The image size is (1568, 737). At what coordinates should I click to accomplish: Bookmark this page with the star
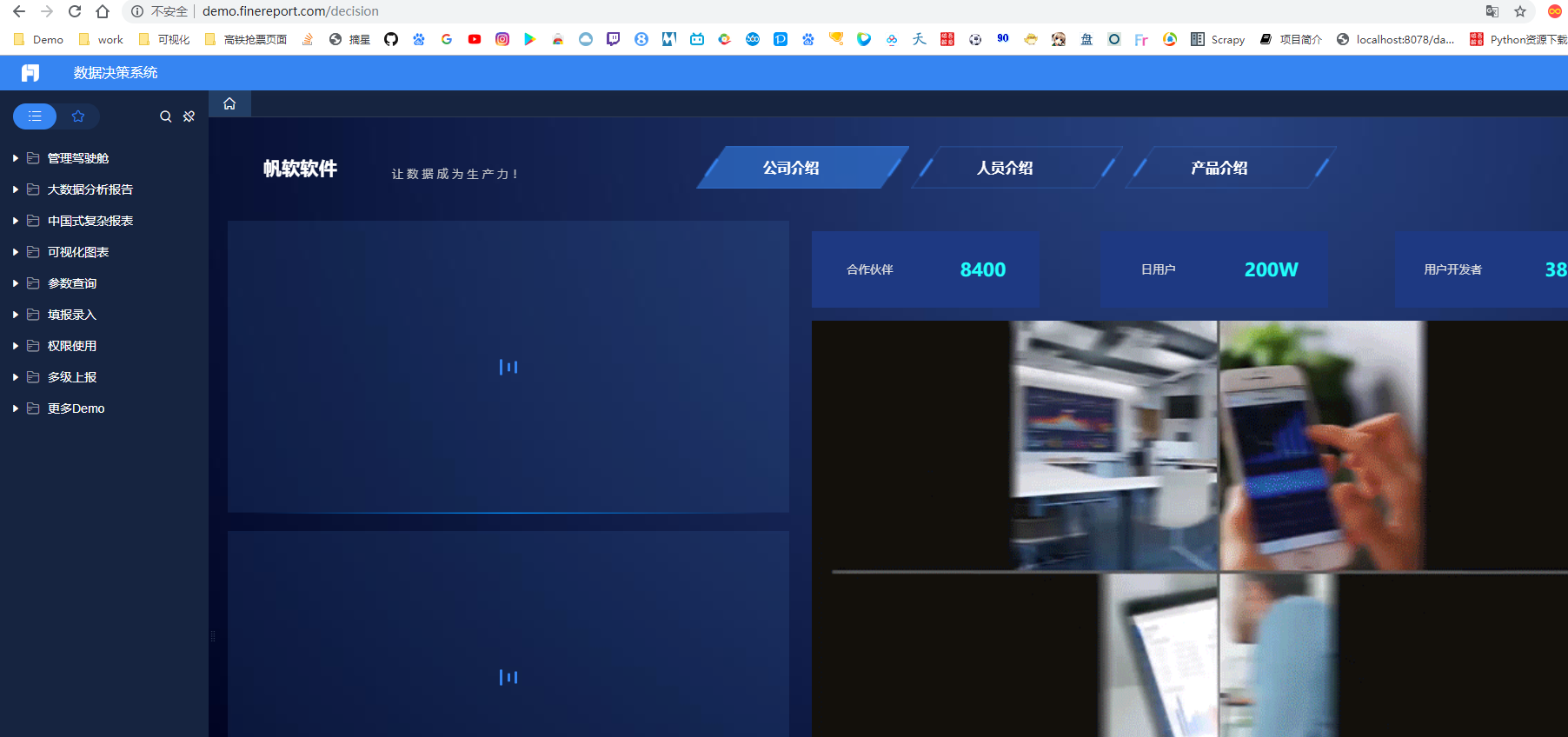click(x=1520, y=11)
